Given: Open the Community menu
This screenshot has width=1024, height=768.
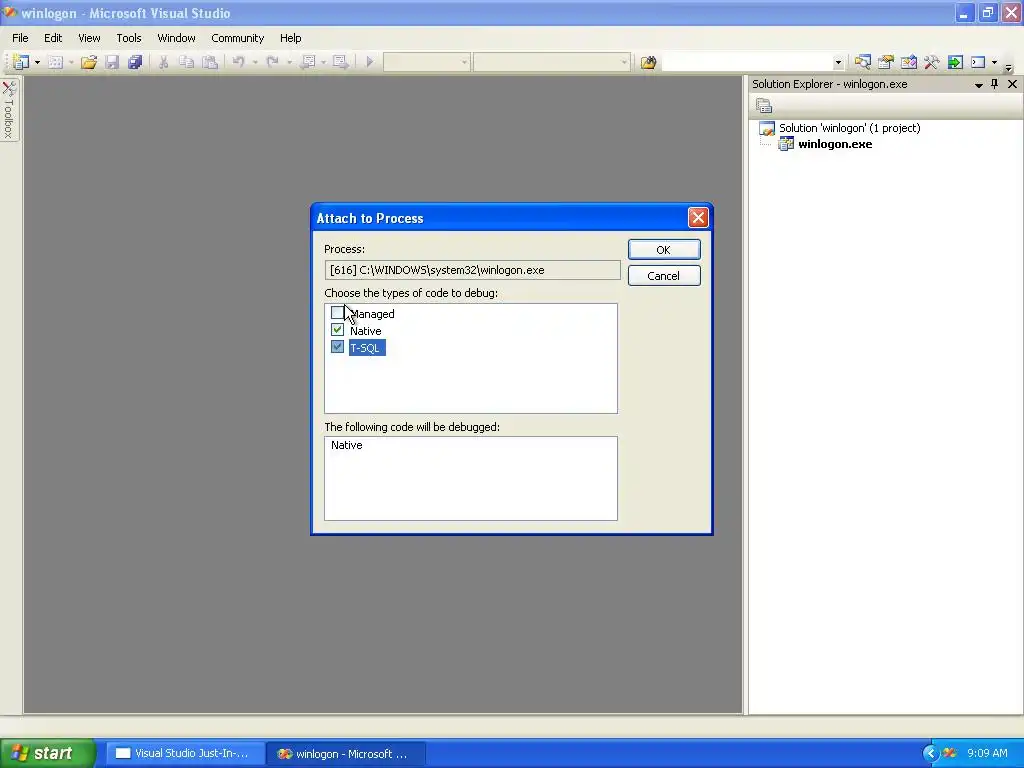Looking at the screenshot, I should coord(238,38).
